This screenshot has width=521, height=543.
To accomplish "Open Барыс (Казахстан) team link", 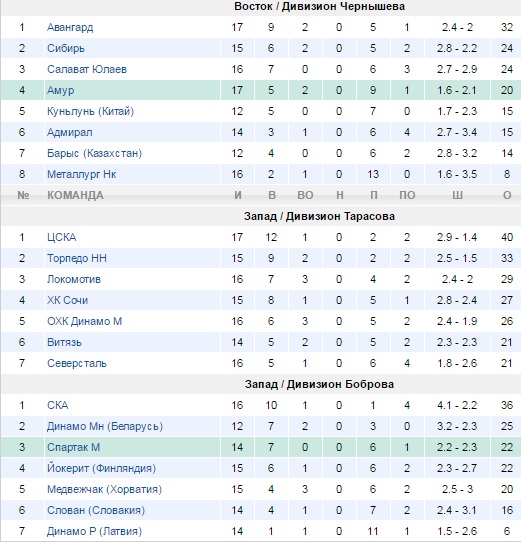I will 95,153.
